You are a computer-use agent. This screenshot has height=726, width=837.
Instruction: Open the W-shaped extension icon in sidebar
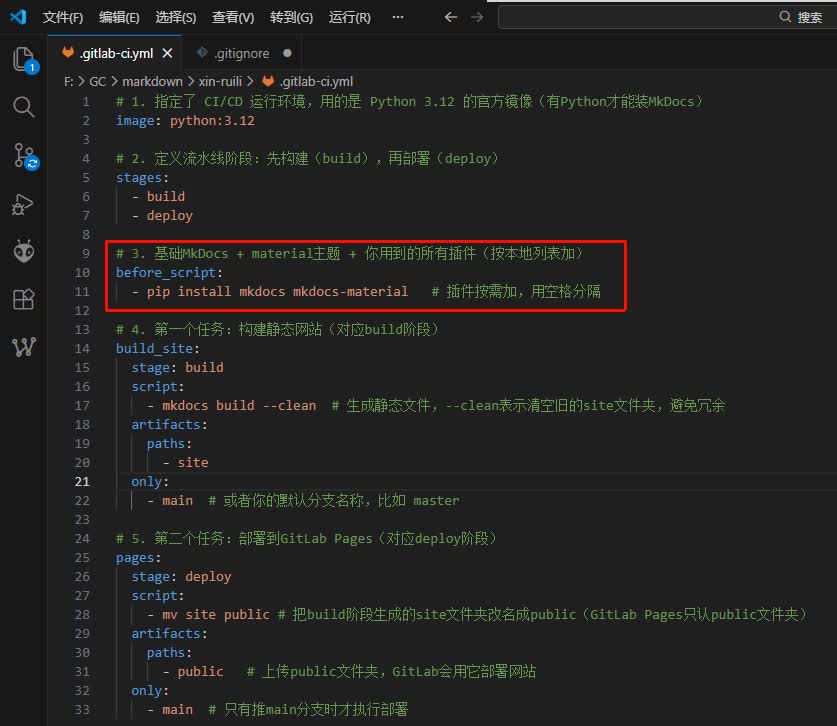coord(24,346)
